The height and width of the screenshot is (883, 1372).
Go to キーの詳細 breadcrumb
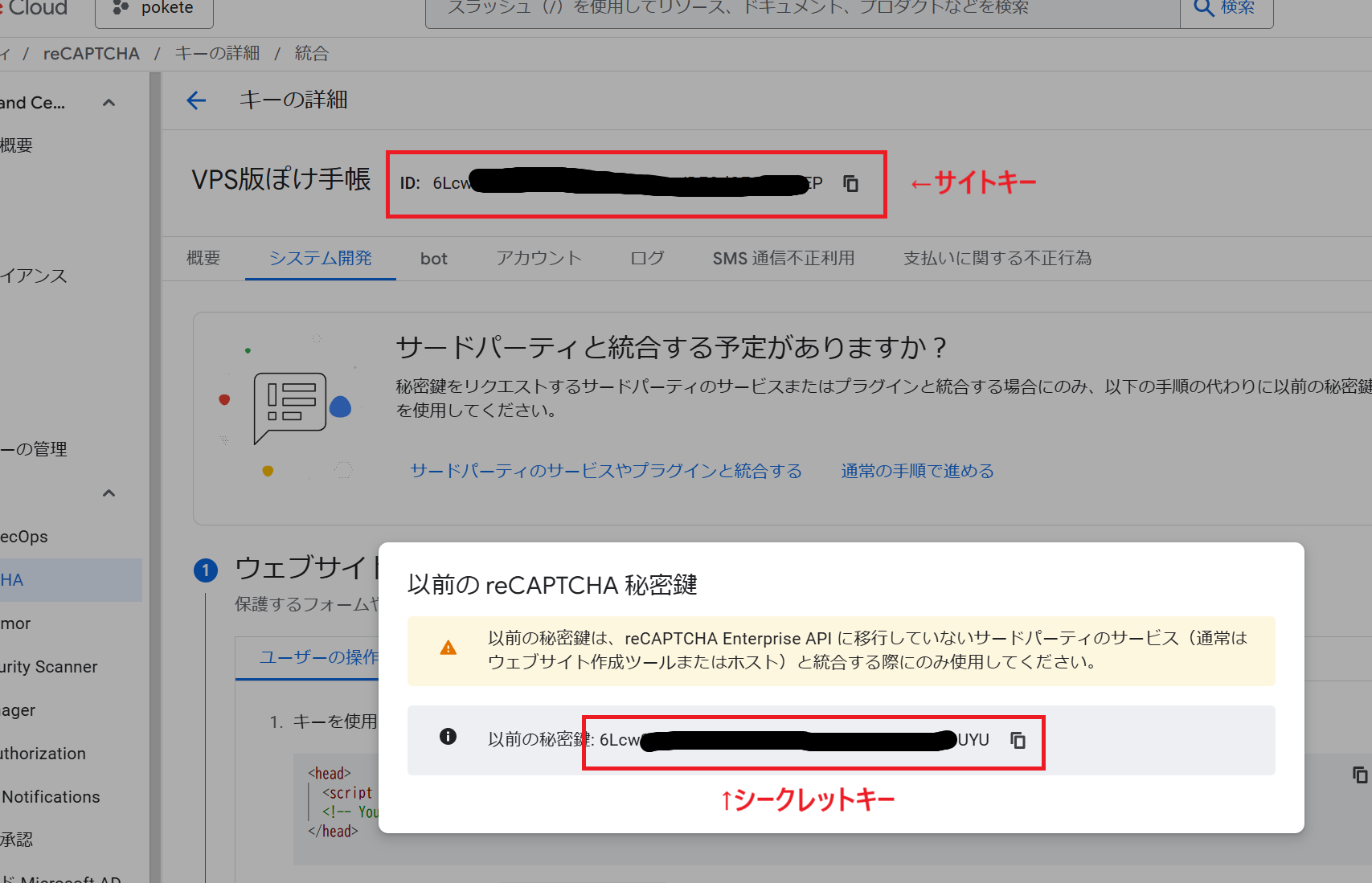(217, 54)
